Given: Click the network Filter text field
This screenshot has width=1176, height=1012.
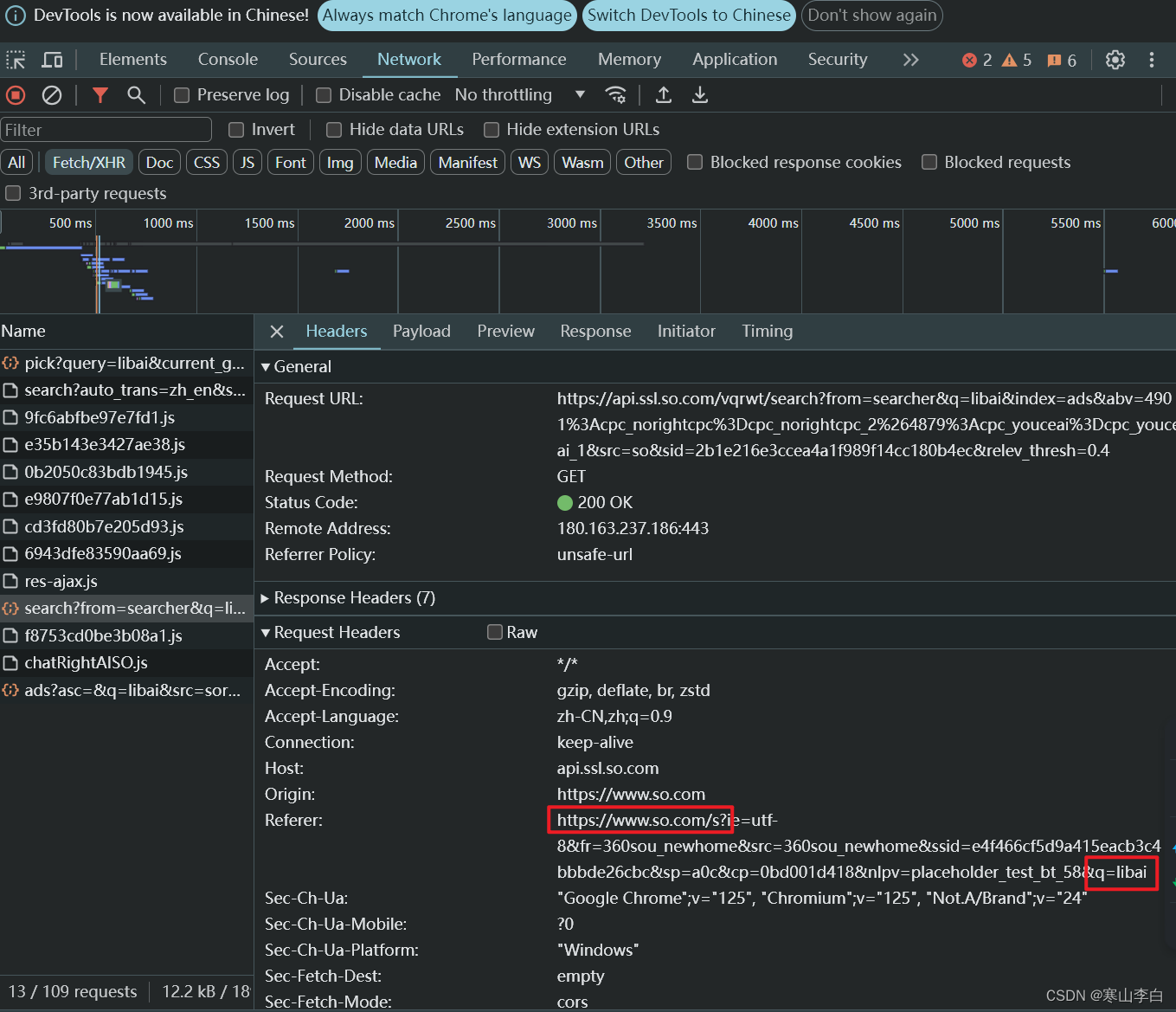Looking at the screenshot, I should tap(106, 130).
